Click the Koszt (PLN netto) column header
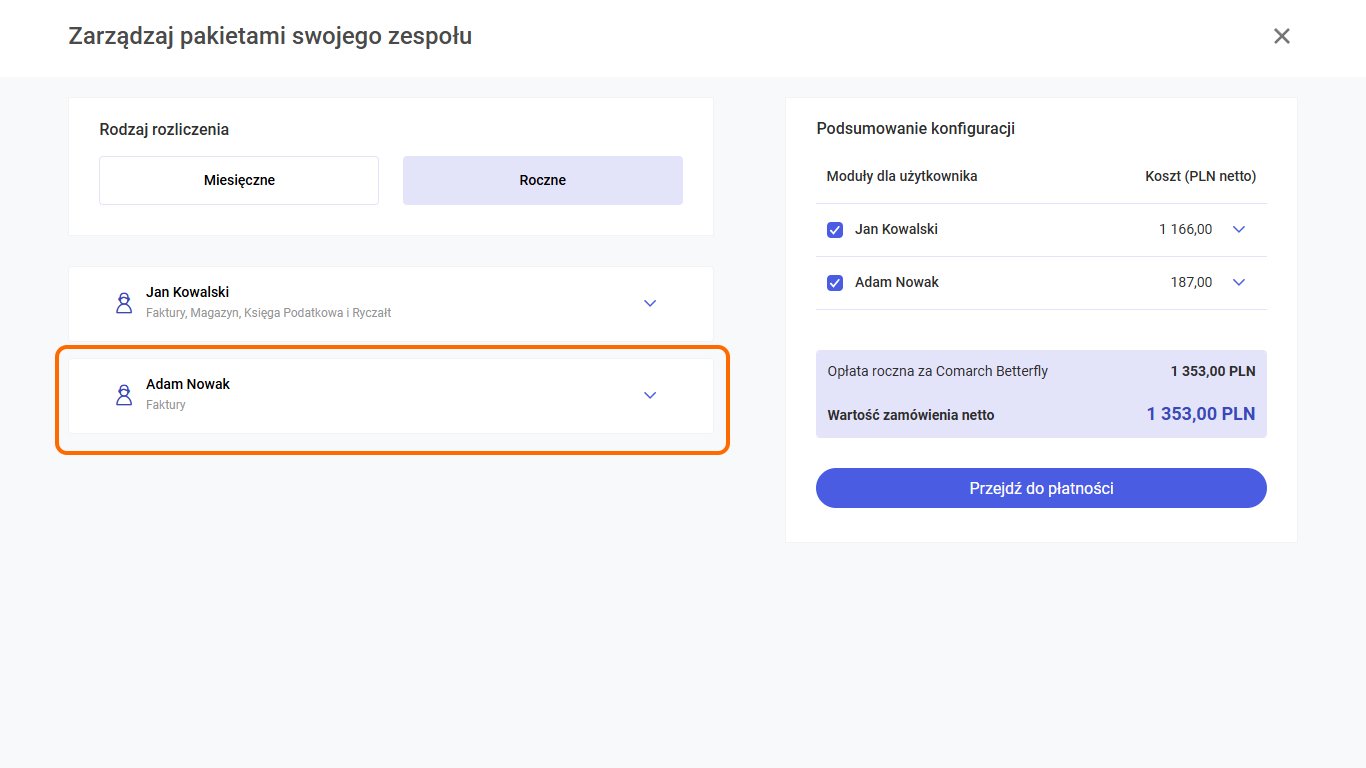The height and width of the screenshot is (768, 1366). [x=1200, y=176]
